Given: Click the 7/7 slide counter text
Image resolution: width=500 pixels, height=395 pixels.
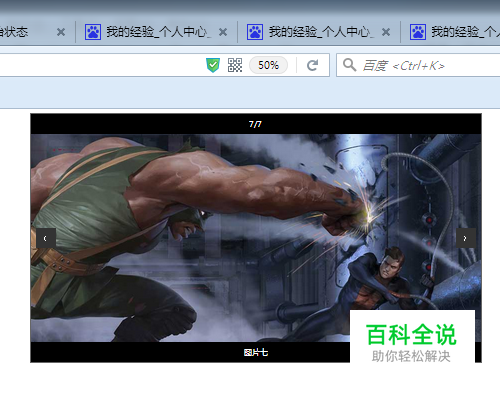Looking at the screenshot, I should (x=255, y=124).
